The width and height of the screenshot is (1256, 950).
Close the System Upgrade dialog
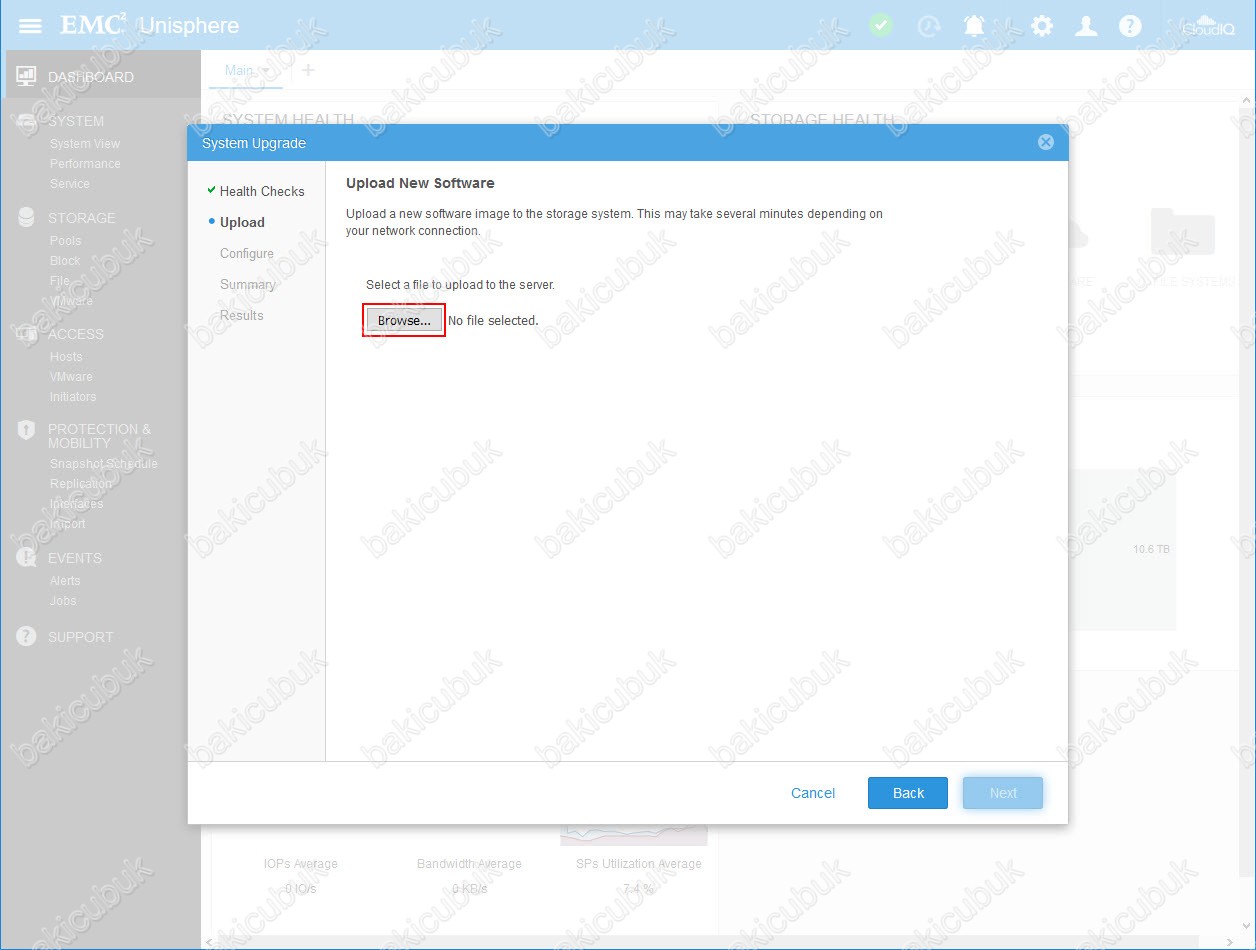tap(1046, 142)
